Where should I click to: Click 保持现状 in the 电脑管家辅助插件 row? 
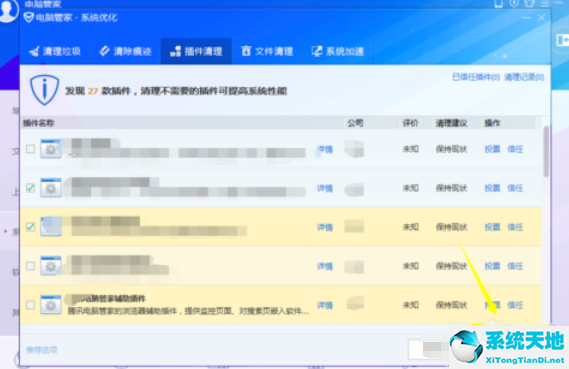[451, 305]
